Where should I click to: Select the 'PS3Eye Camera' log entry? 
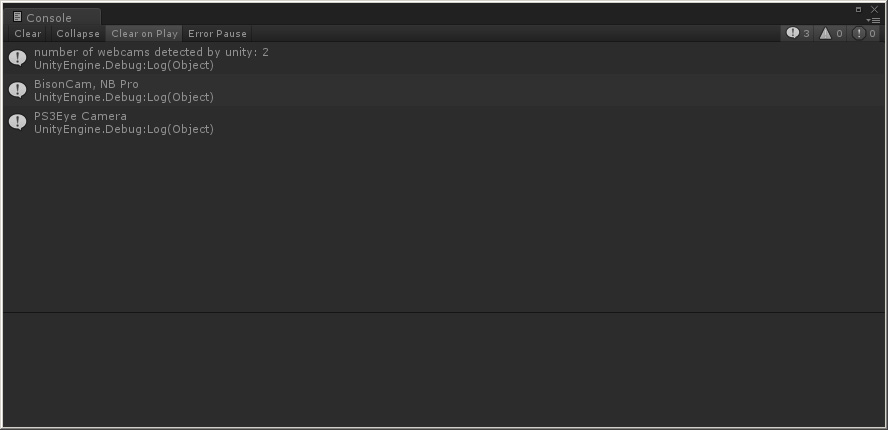(x=443, y=122)
